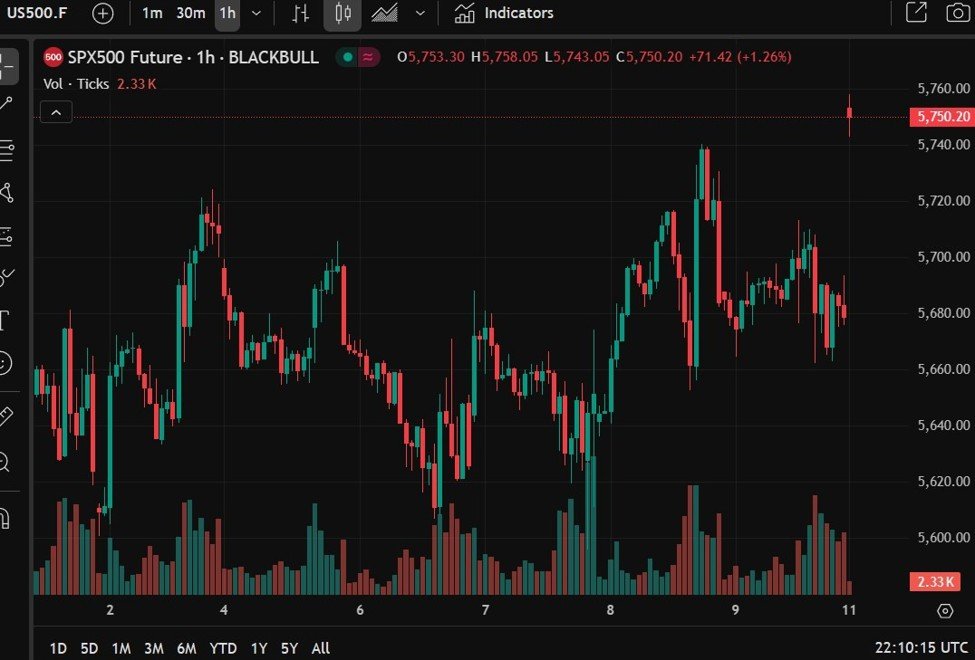Click the US500.F symbol search field
The image size is (975, 660).
click(40, 13)
